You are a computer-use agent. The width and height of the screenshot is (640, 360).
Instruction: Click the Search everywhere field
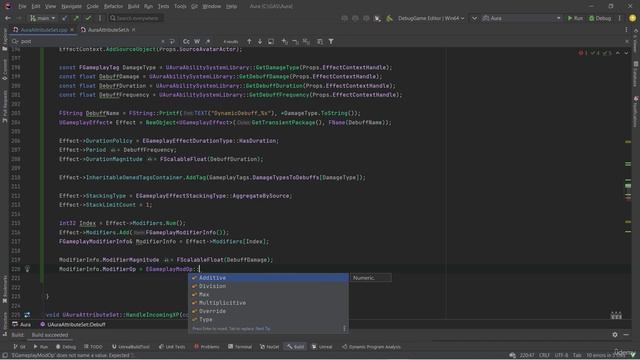tap(136, 18)
